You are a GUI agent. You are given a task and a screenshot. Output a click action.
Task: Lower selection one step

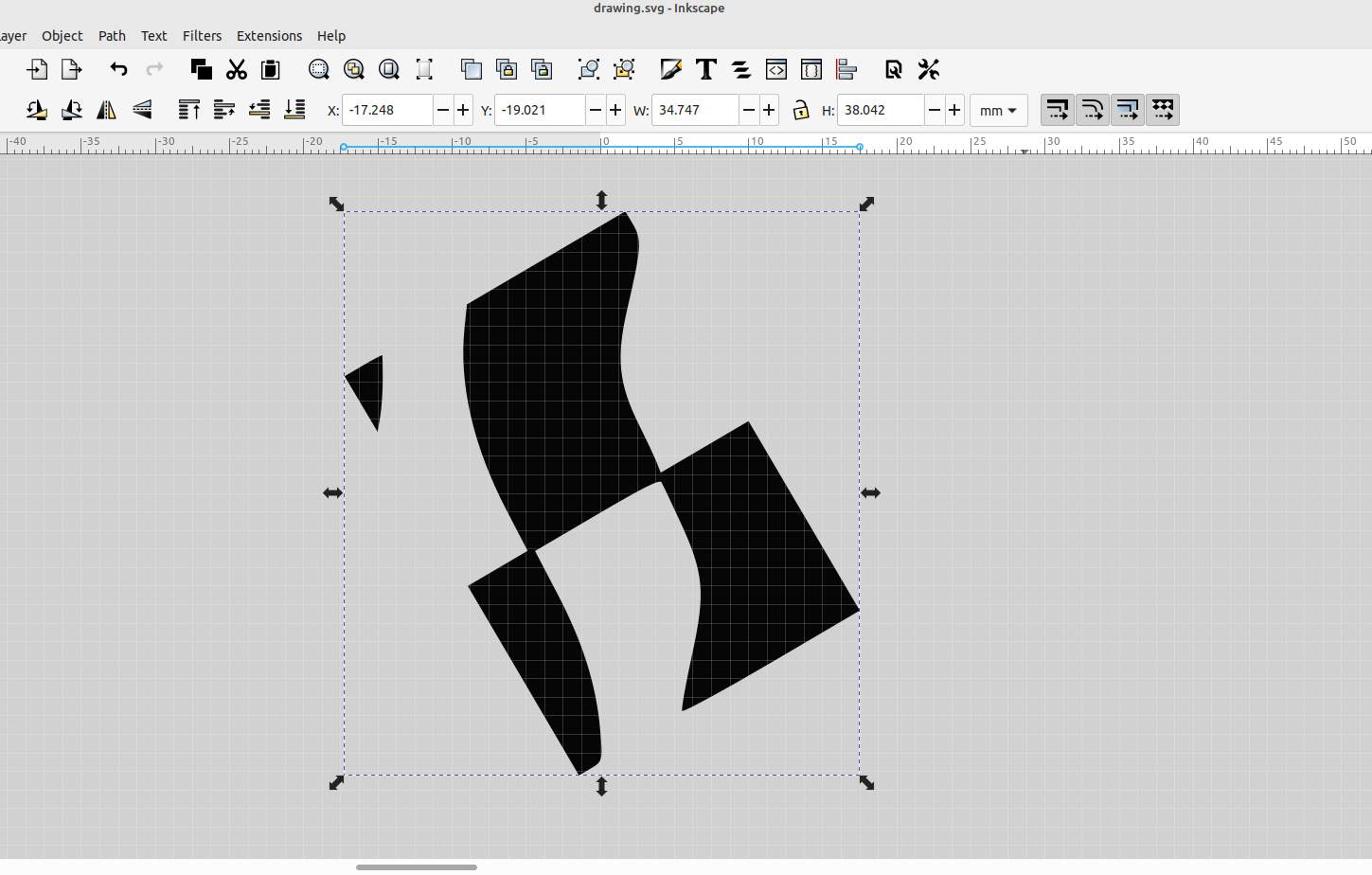259,110
